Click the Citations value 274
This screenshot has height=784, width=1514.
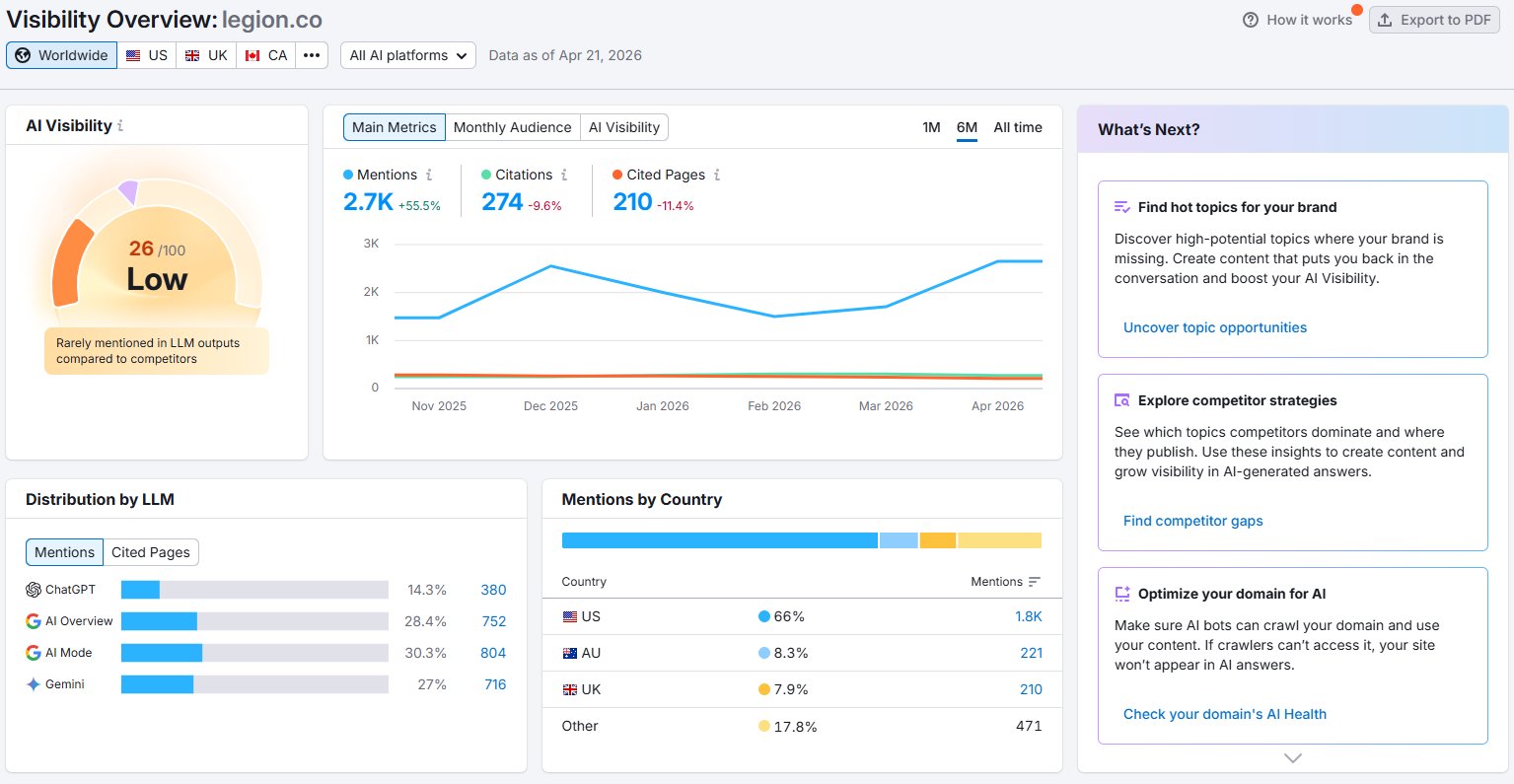point(502,202)
